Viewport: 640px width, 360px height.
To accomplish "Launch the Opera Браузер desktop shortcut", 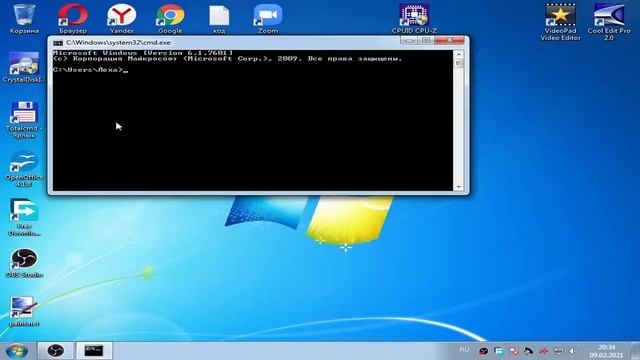I will click(73, 18).
